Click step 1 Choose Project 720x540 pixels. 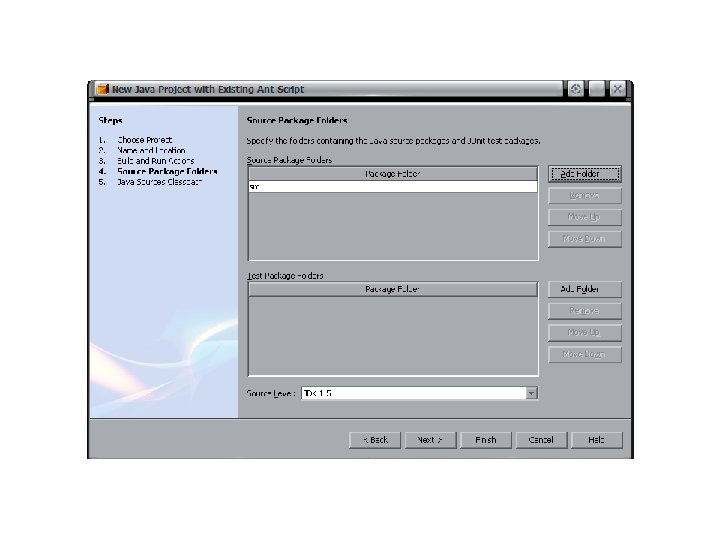144,140
